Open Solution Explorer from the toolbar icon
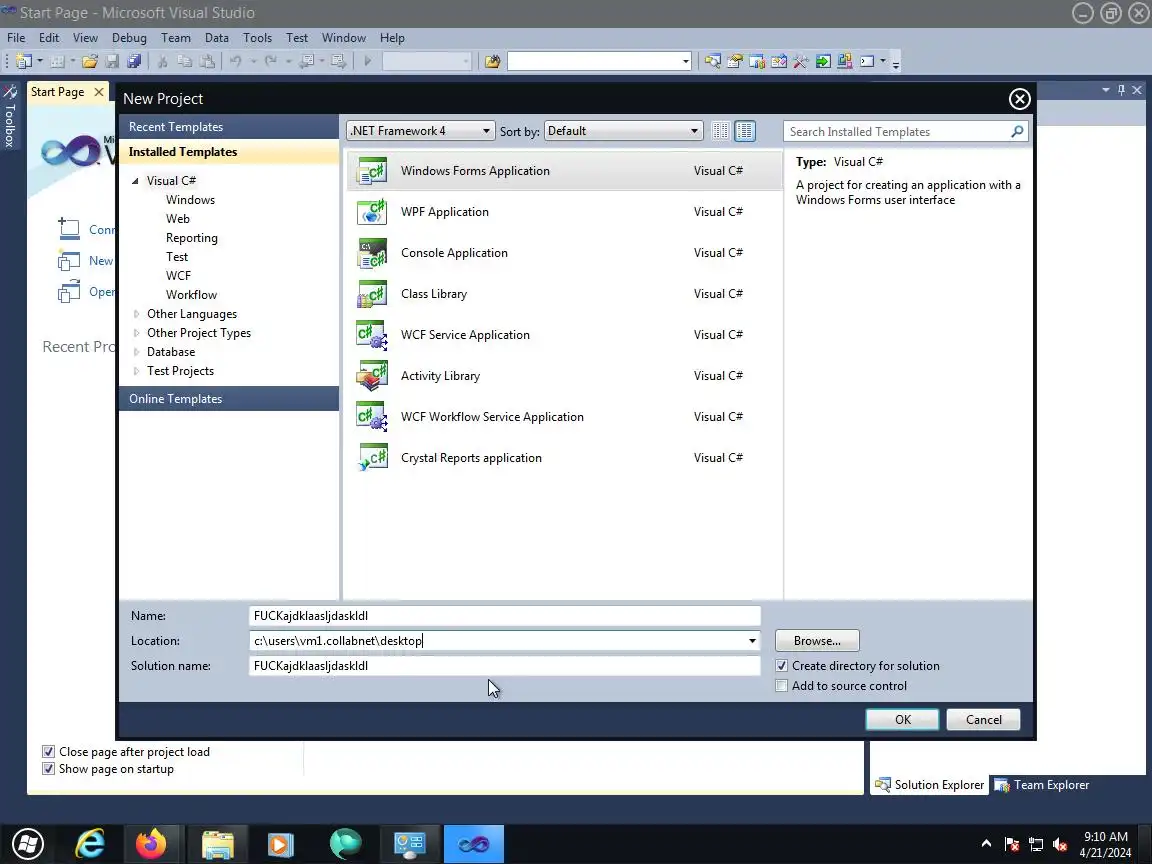Viewport: 1152px width, 864px height. coord(713,61)
